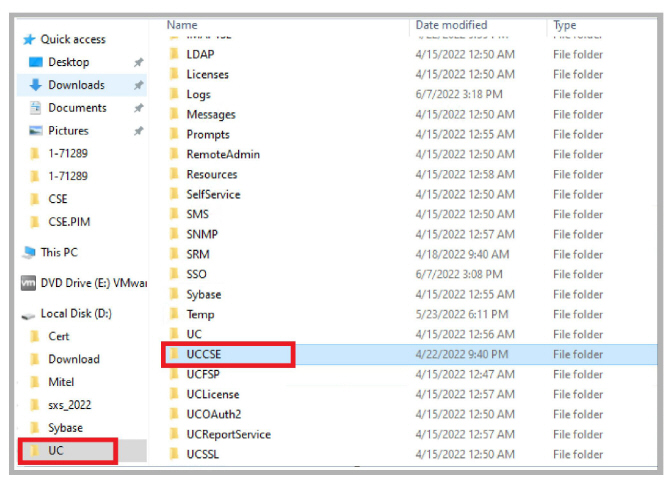Select the Messages folder icon
This screenshot has height=492, width=672.
click(x=174, y=114)
